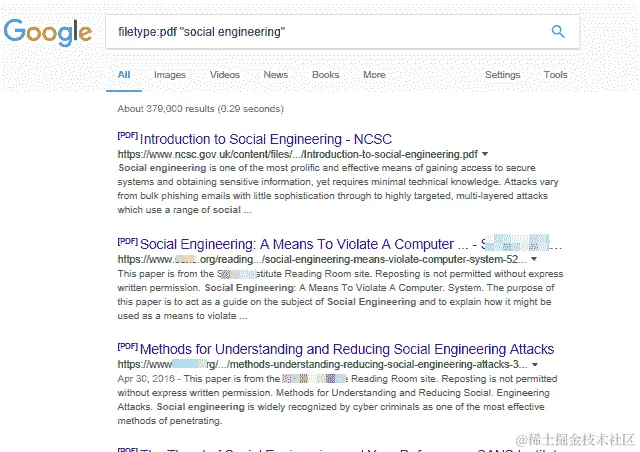Click PDF tag before 'Social Engineering: A Means'

pos(128,241)
